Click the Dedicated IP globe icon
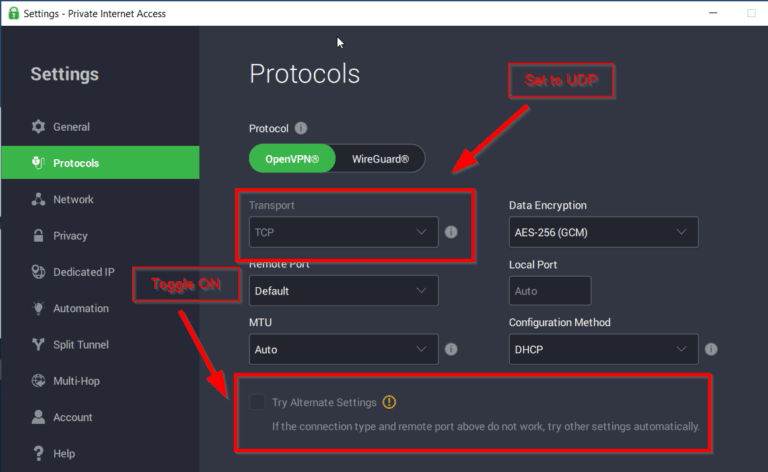The height and width of the screenshot is (472, 768). [x=38, y=272]
